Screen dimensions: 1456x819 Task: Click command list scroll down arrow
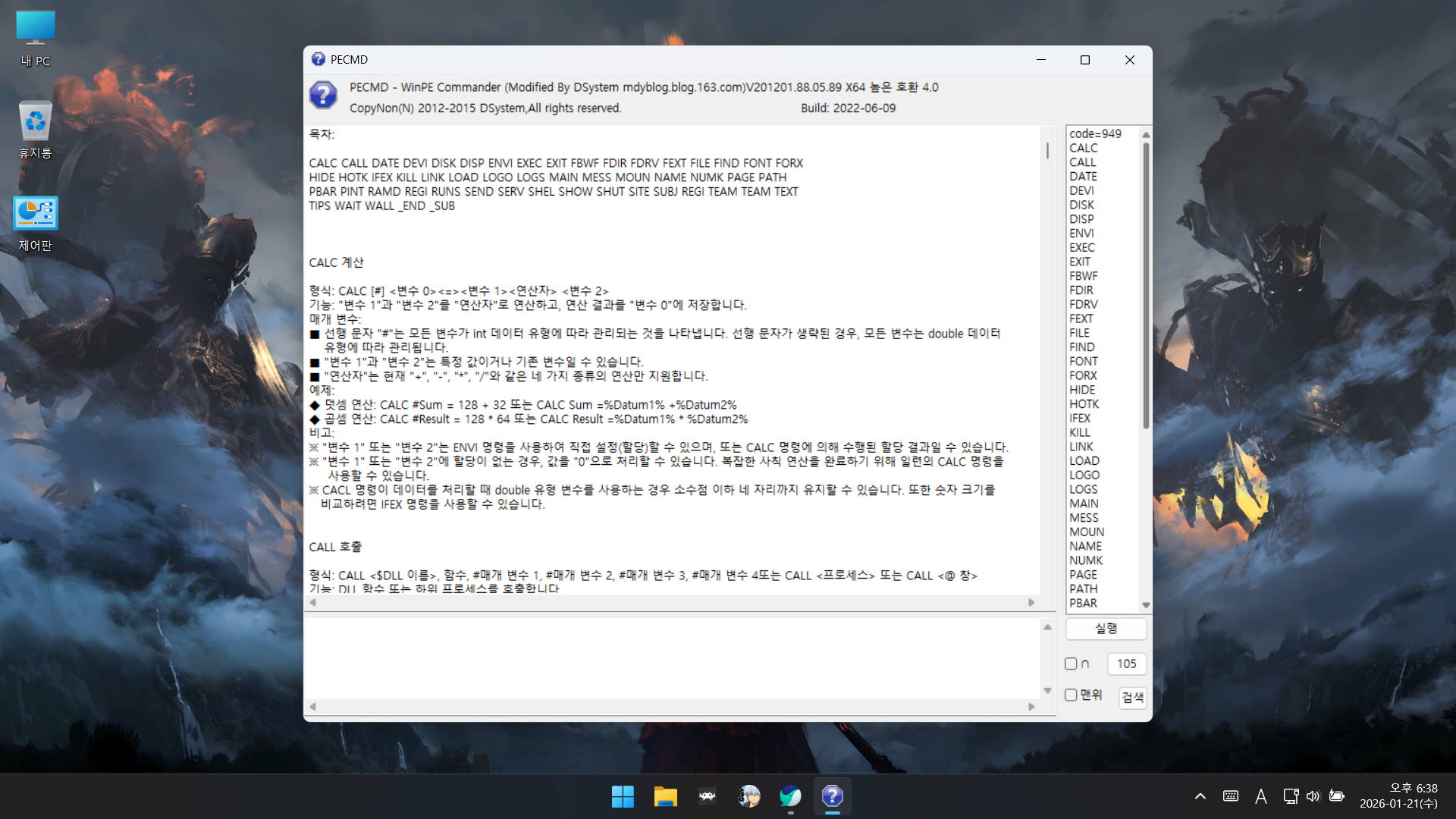coord(1146,604)
